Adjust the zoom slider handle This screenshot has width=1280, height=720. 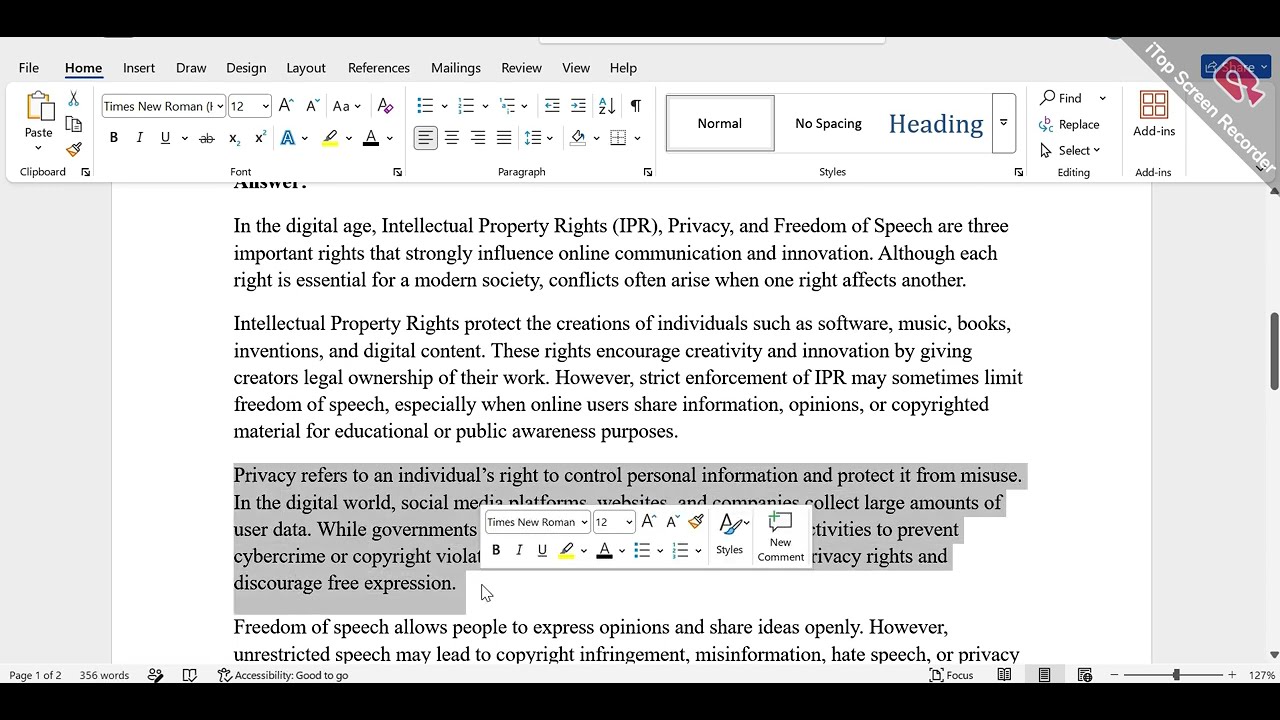point(1176,675)
